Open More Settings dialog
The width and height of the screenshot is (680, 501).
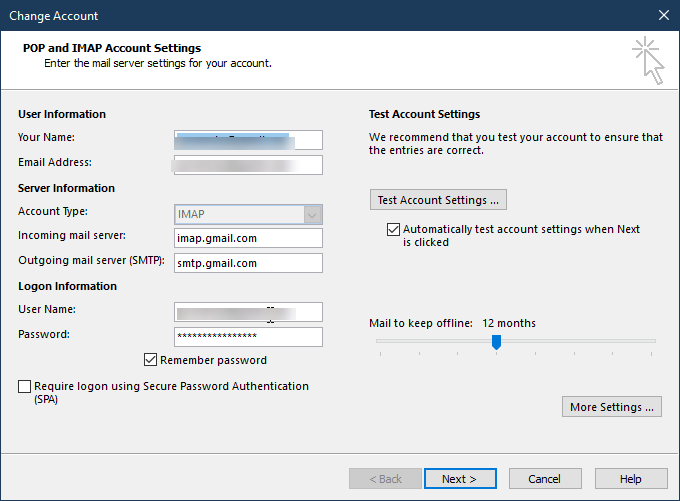click(612, 407)
